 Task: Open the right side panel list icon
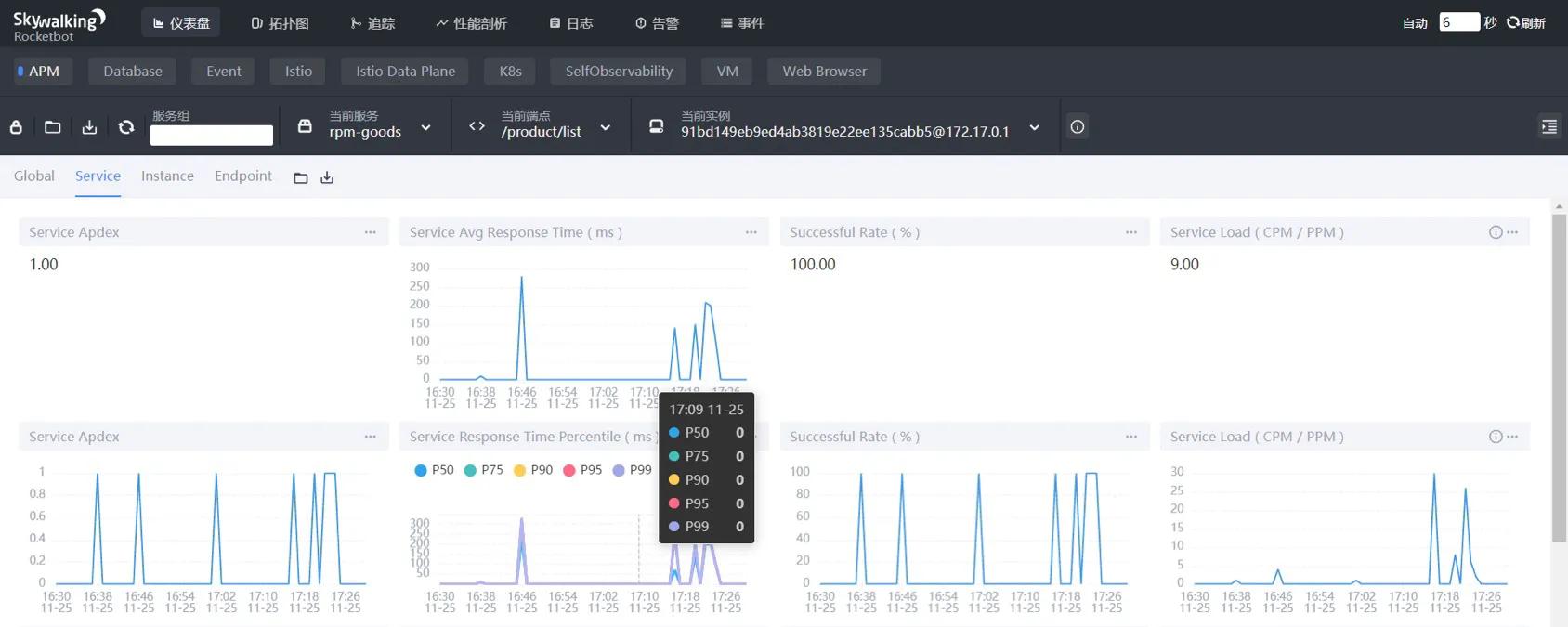[x=1548, y=127]
